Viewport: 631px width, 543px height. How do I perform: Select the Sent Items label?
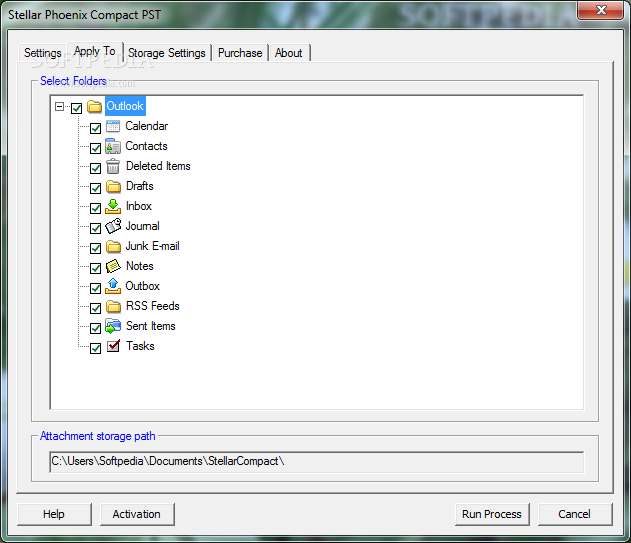[x=151, y=326]
